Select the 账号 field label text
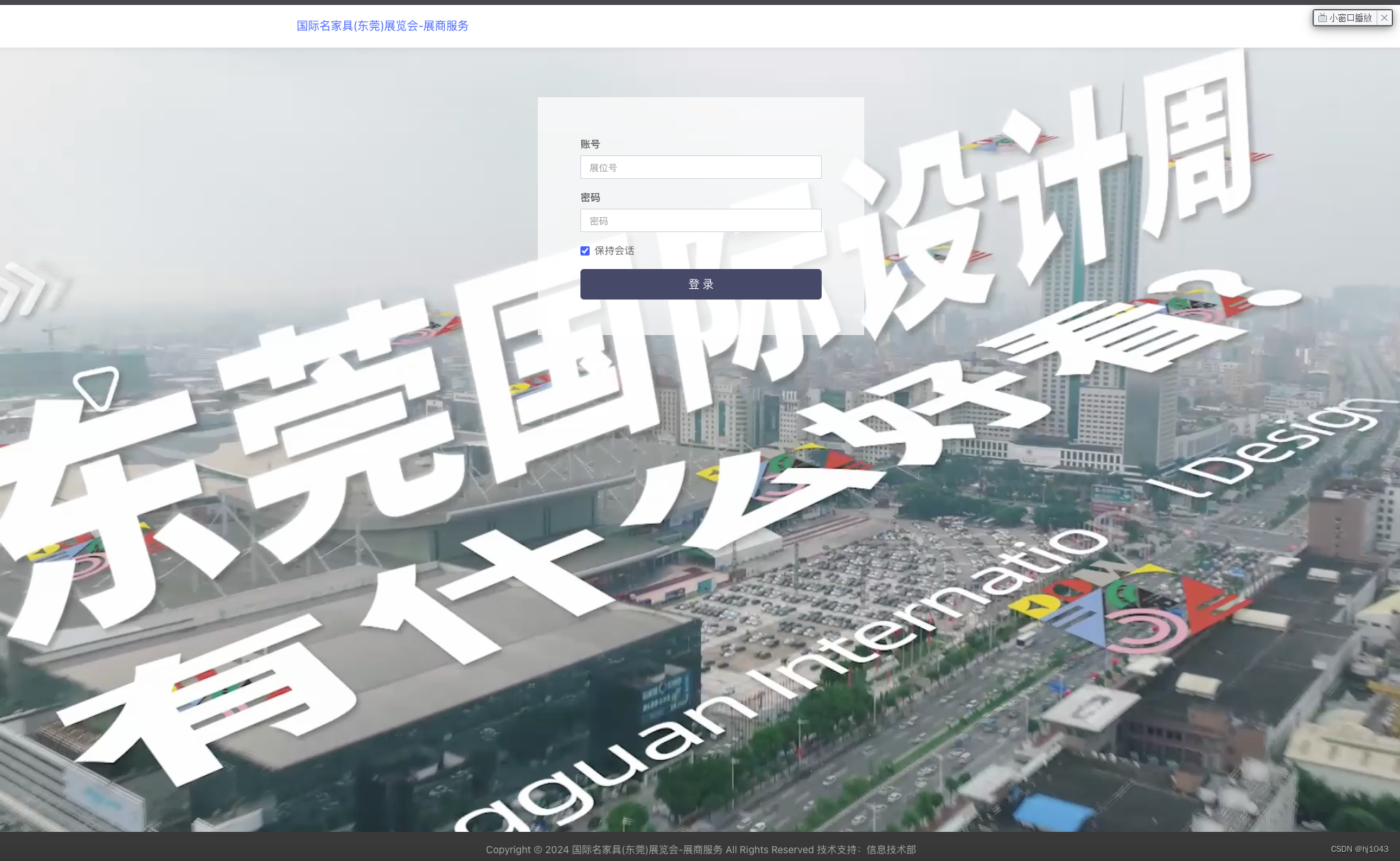The height and width of the screenshot is (861, 1400). 589,143
